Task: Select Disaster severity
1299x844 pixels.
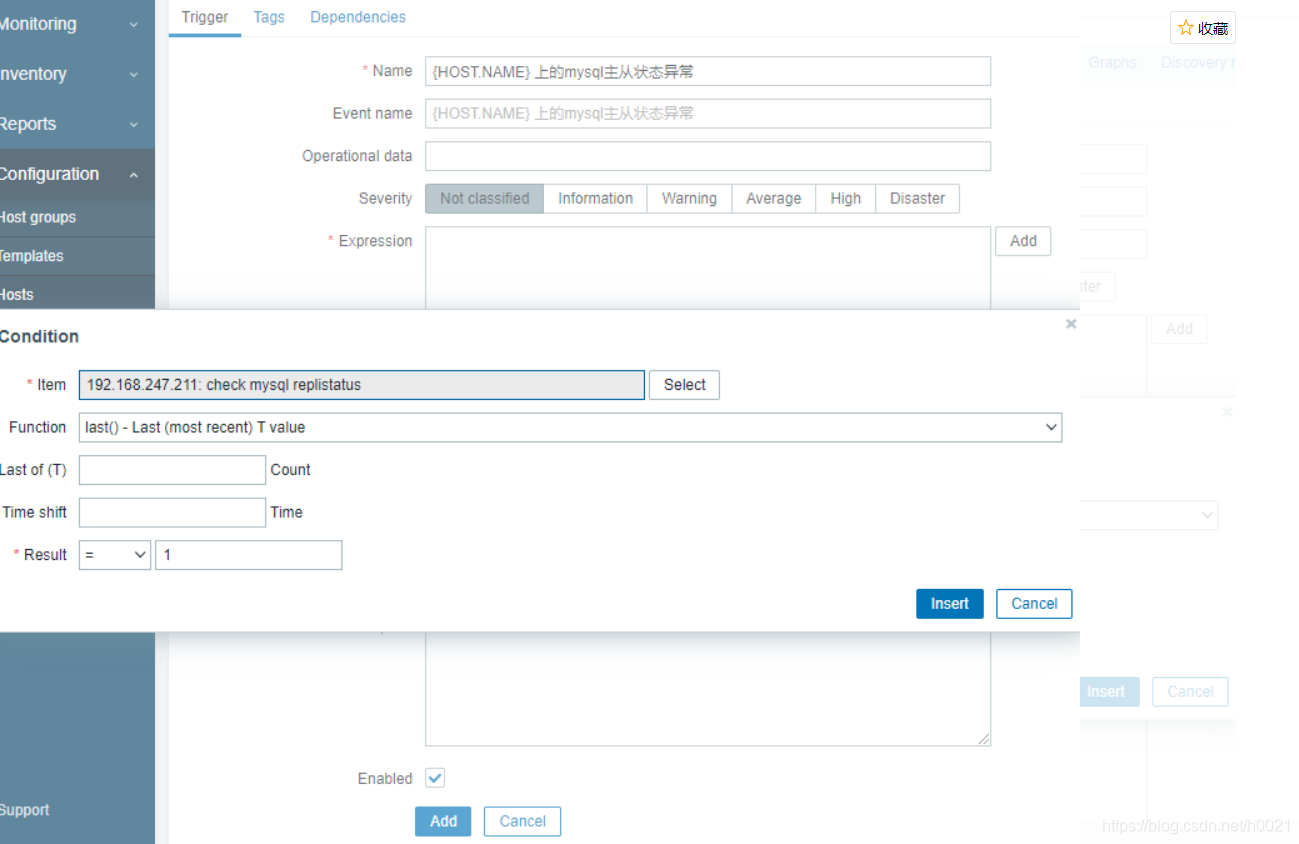Action: (917, 198)
